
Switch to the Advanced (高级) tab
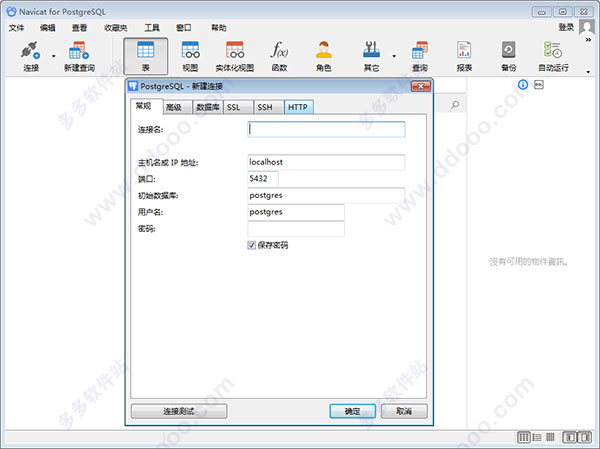(x=178, y=108)
